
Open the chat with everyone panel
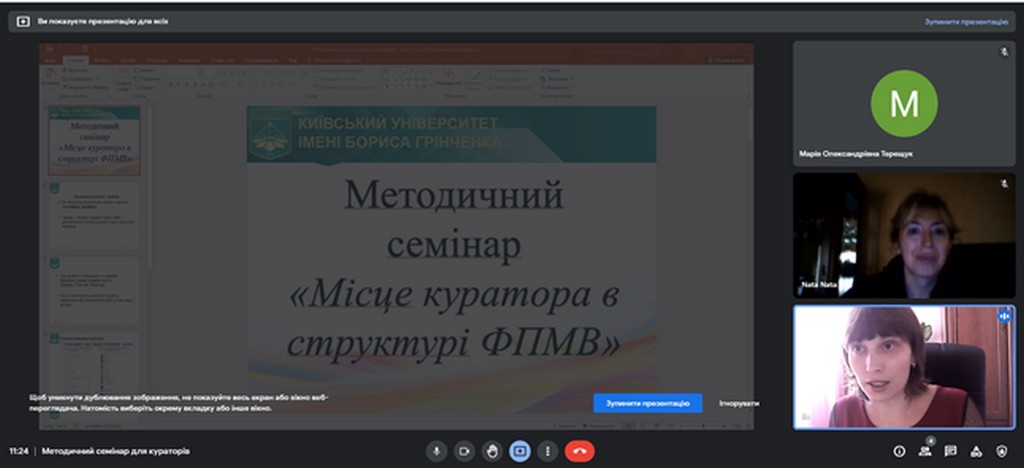951,451
